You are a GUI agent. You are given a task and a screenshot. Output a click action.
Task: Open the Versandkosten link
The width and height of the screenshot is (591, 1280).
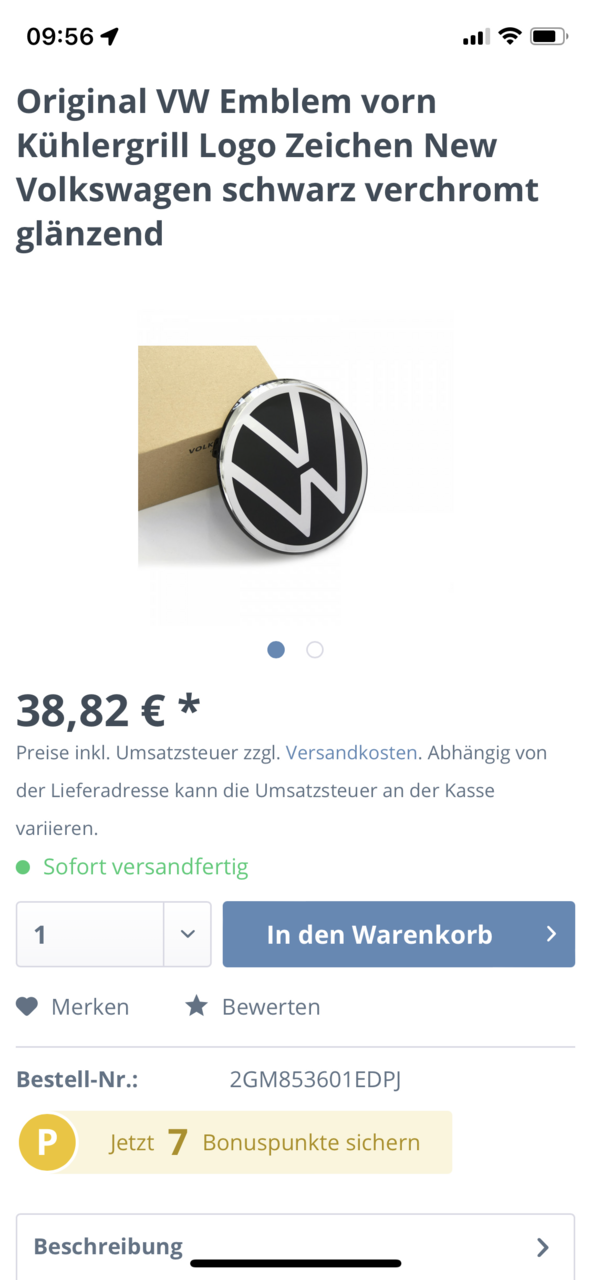click(351, 752)
